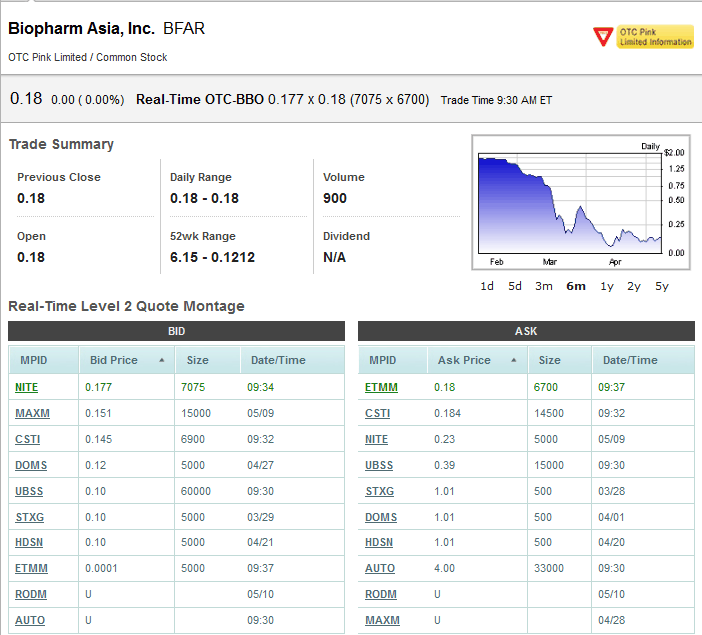The width and height of the screenshot is (702, 635).
Task: Open UBSS link in bid table
Action: (30, 490)
